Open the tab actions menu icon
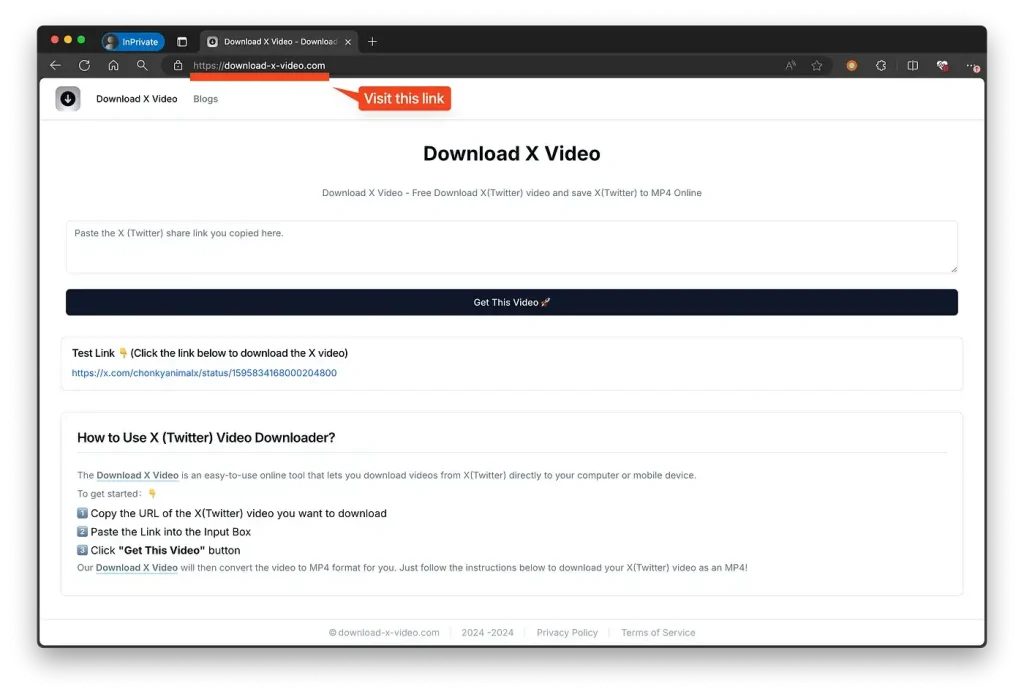The width and height of the screenshot is (1024, 697). coord(182,42)
